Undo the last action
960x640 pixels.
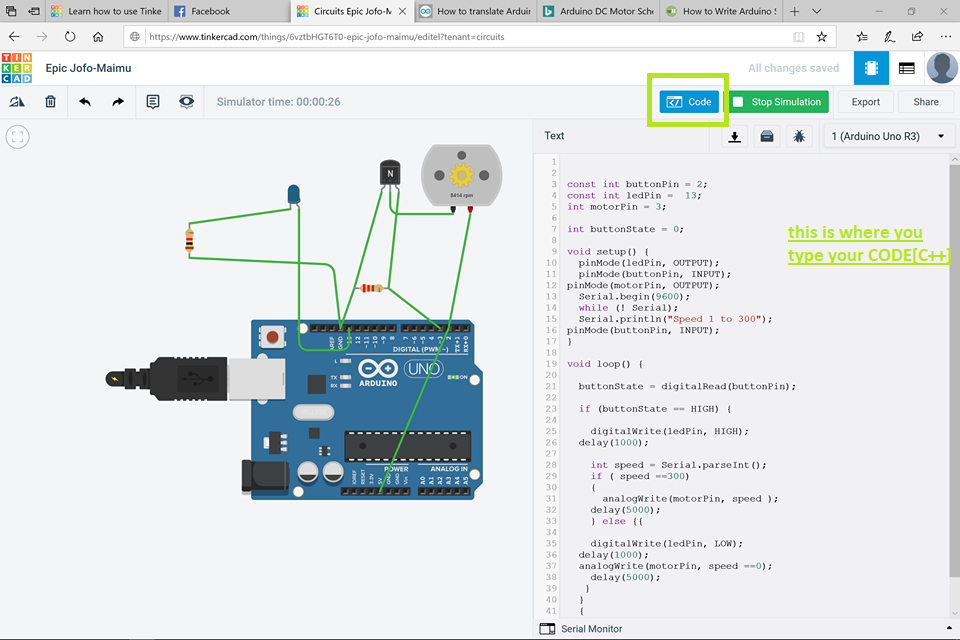[85, 102]
